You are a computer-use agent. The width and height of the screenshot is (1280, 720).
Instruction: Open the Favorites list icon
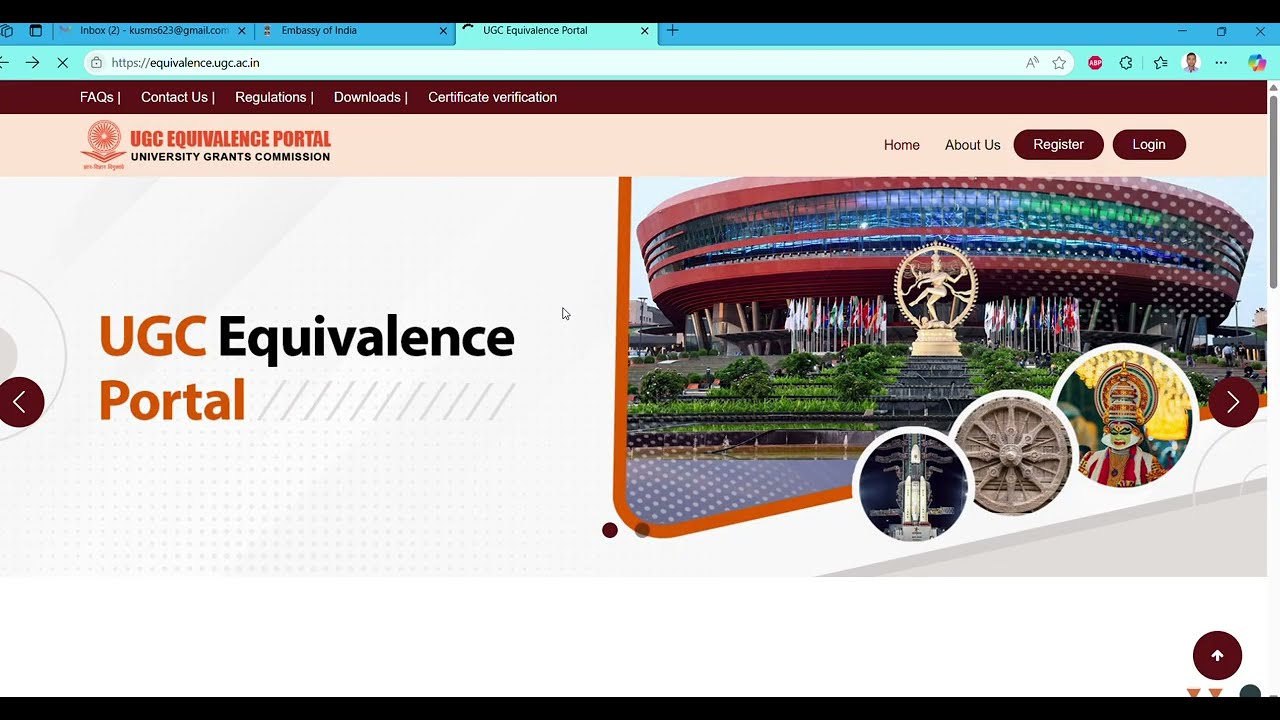(x=1160, y=62)
